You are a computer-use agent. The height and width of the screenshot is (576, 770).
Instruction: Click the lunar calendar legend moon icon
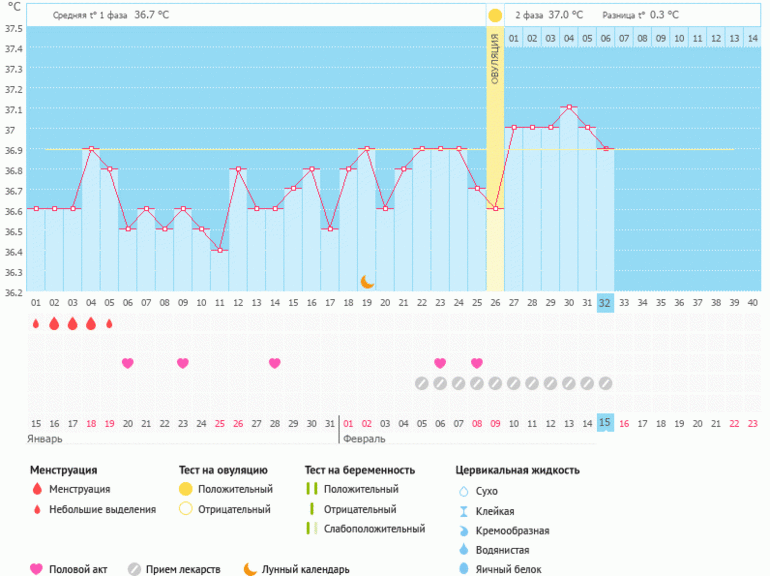(x=249, y=569)
